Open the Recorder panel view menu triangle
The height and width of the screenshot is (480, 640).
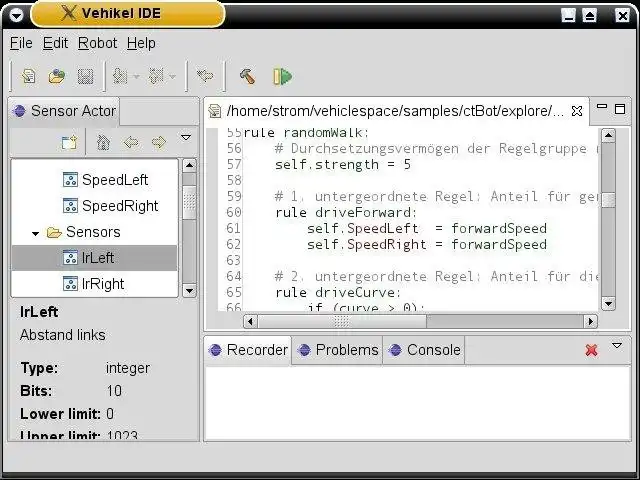(617, 346)
